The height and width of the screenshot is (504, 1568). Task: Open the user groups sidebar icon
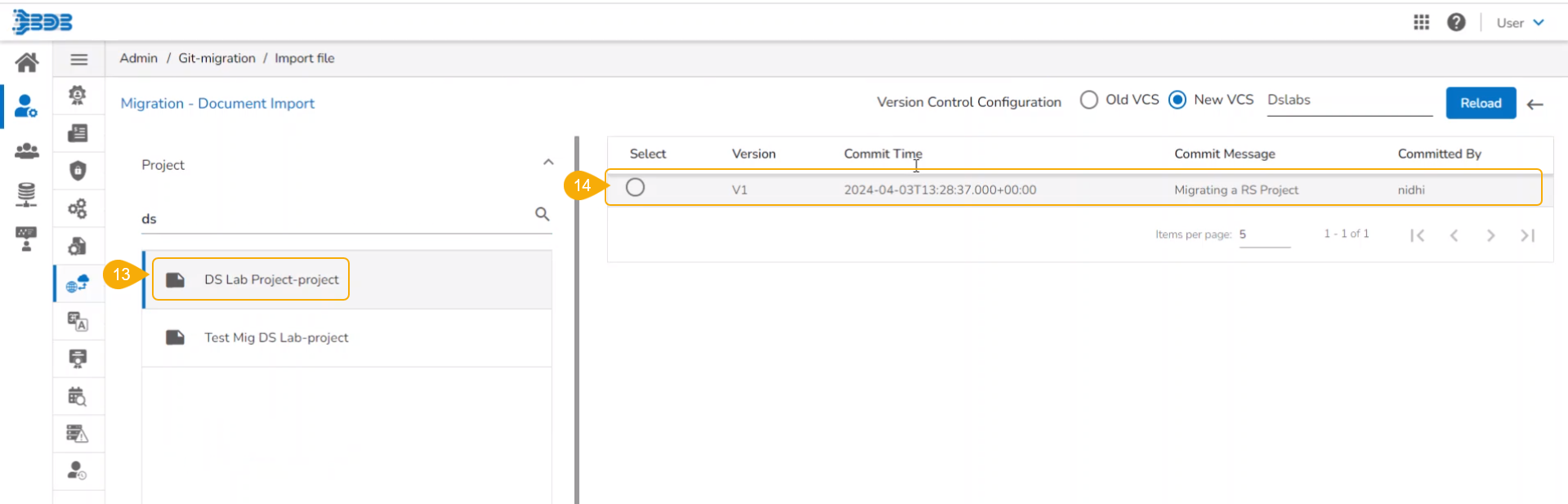[x=27, y=150]
